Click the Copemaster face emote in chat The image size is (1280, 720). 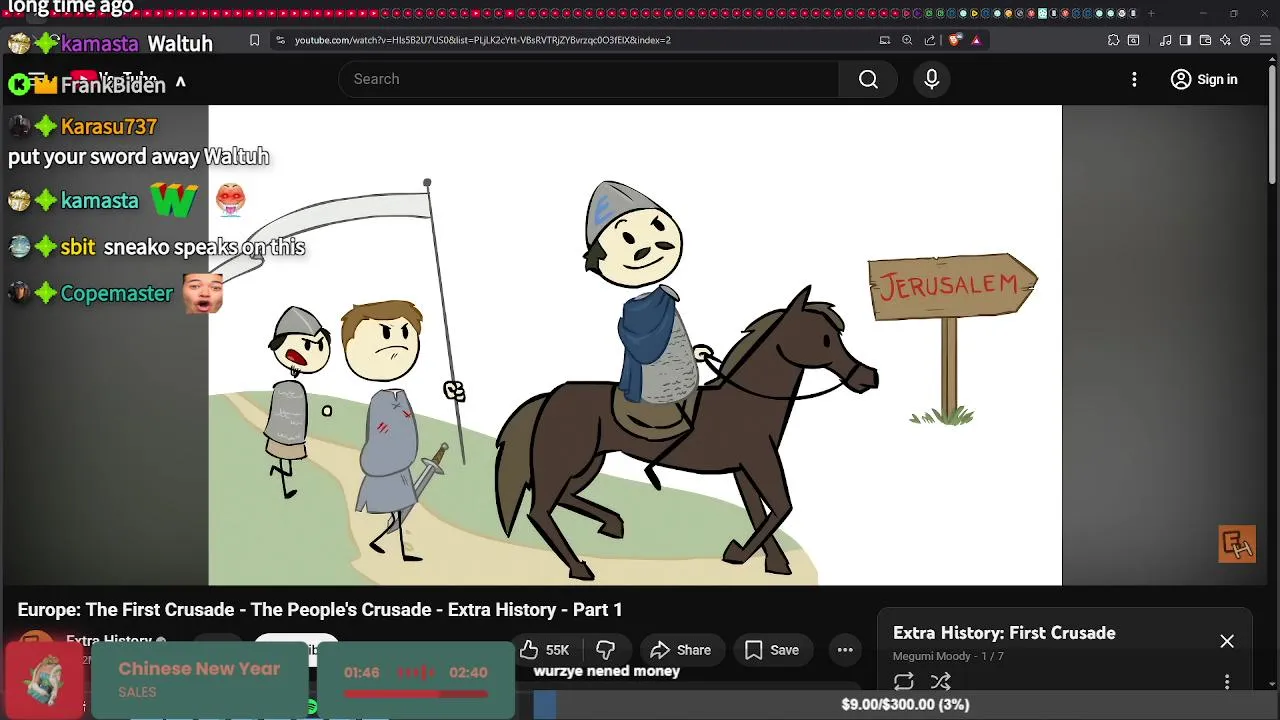coord(203,293)
